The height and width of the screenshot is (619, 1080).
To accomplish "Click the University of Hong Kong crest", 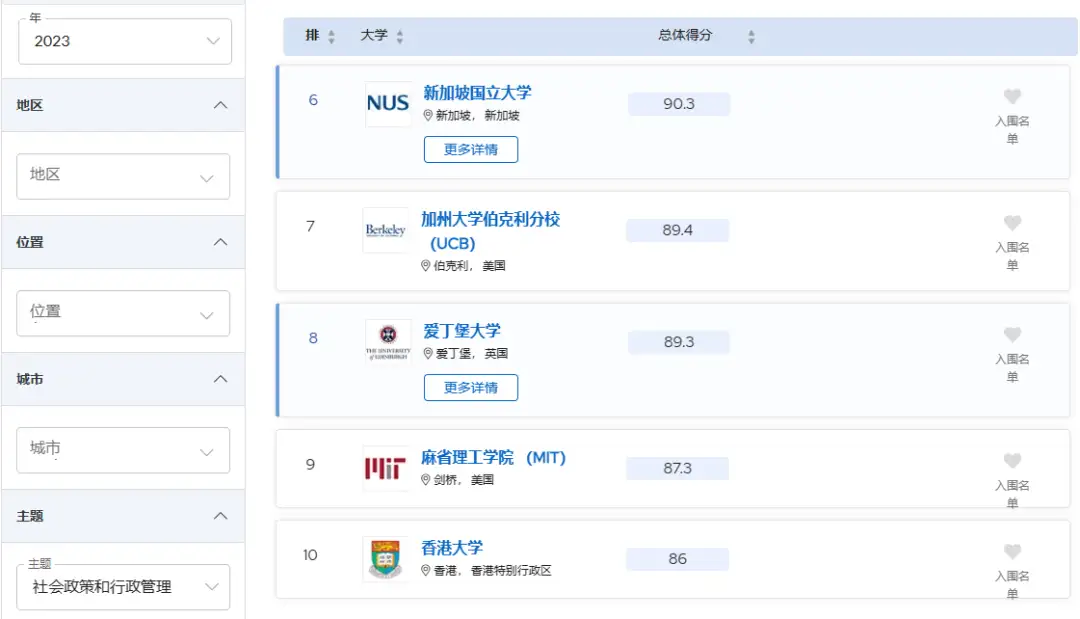I will pos(386,559).
